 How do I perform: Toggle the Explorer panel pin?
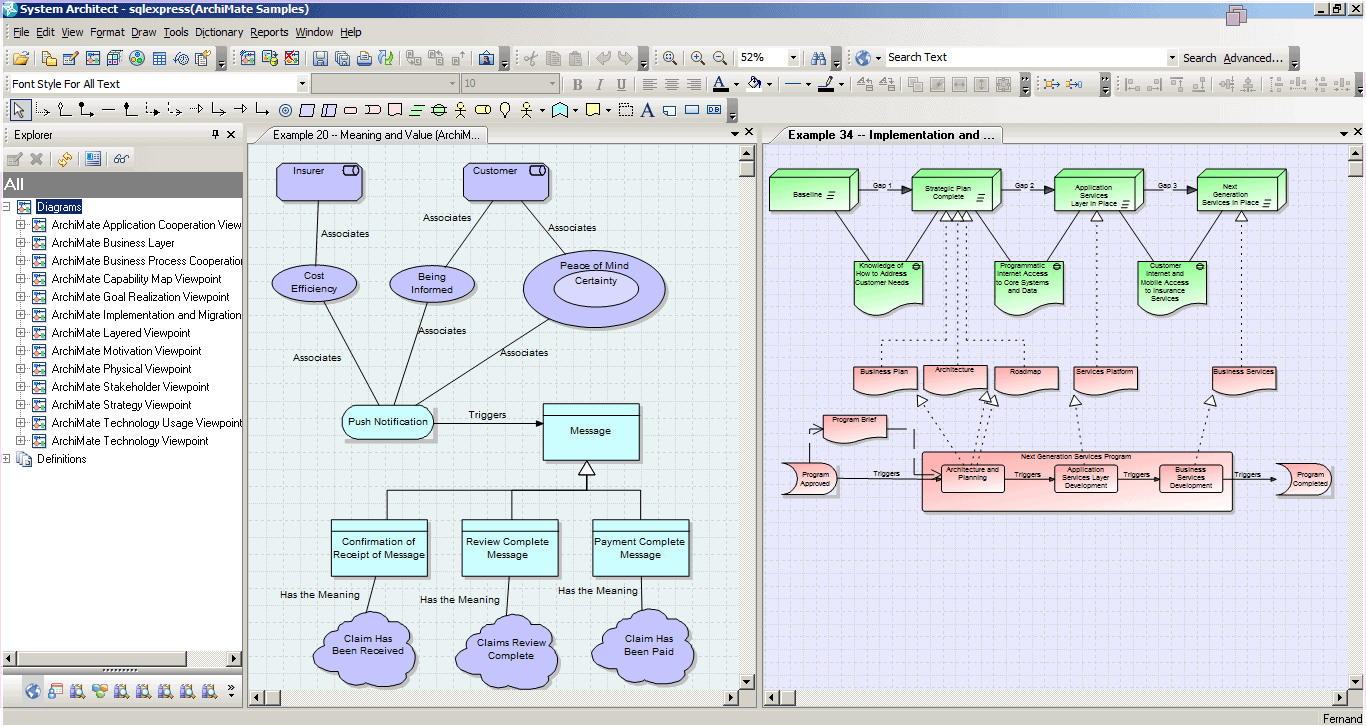[x=215, y=134]
